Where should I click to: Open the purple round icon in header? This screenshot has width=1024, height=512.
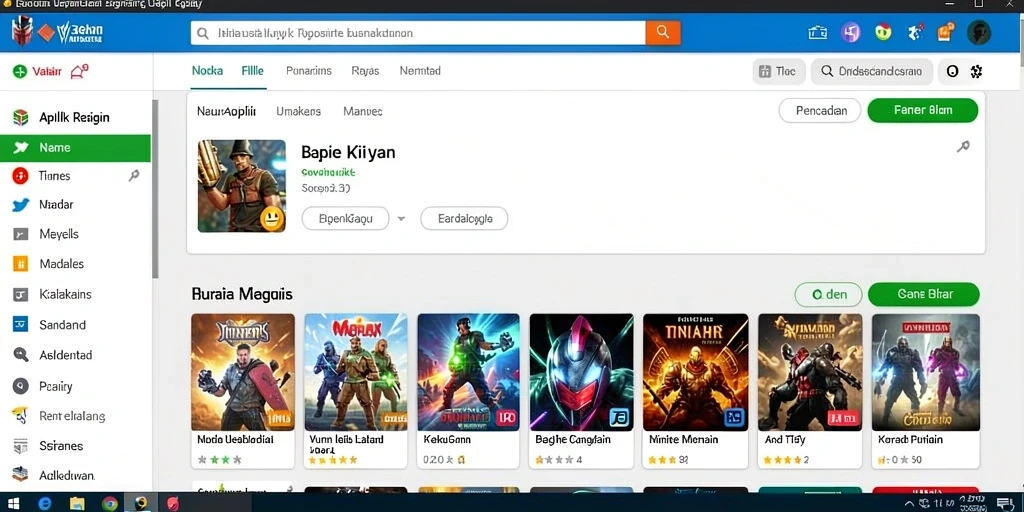coord(850,33)
